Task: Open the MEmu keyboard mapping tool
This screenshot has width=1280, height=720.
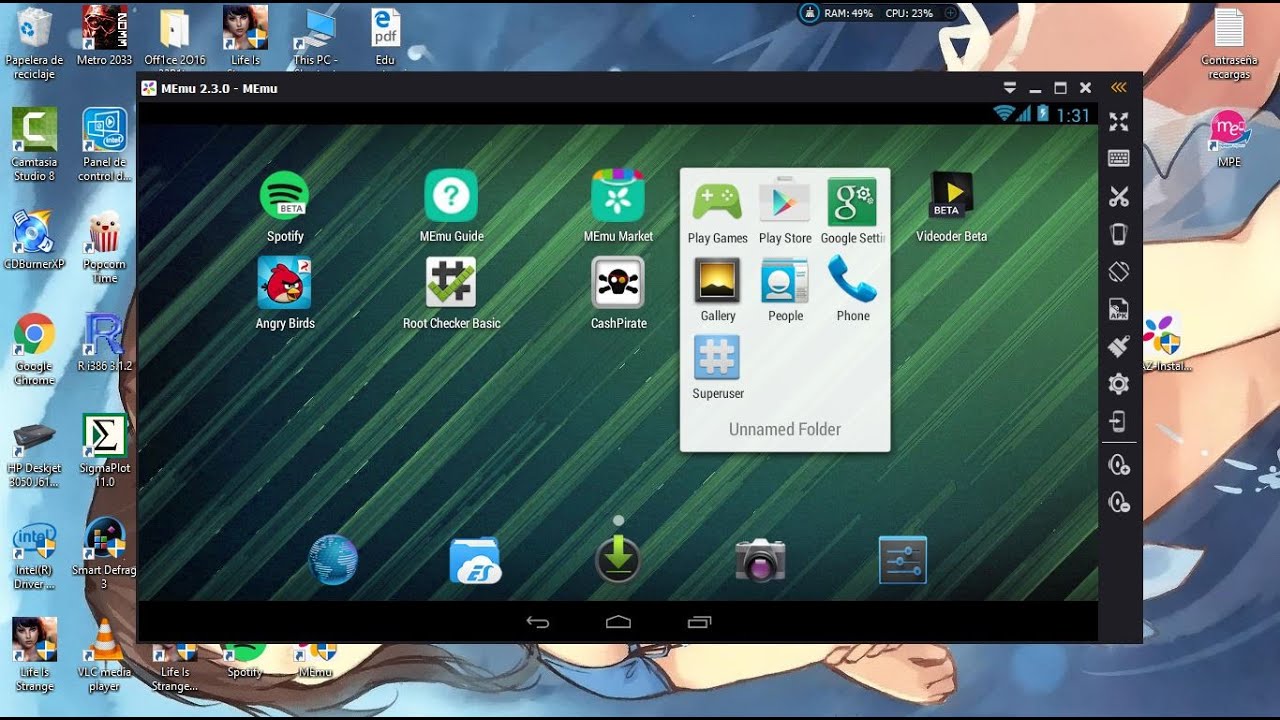Action: 1119,159
